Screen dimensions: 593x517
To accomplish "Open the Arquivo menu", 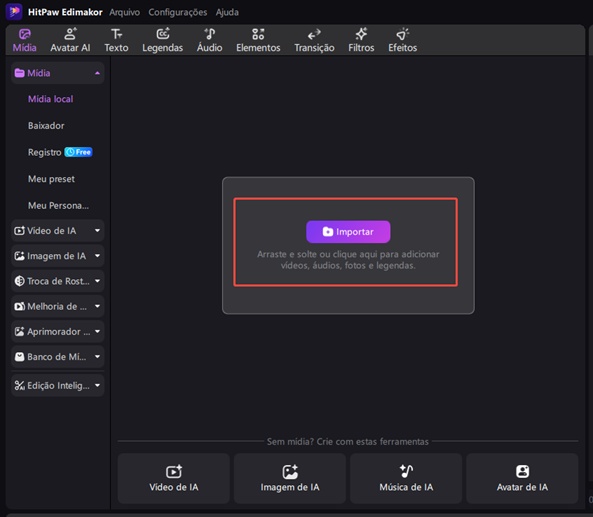I will [x=124, y=12].
